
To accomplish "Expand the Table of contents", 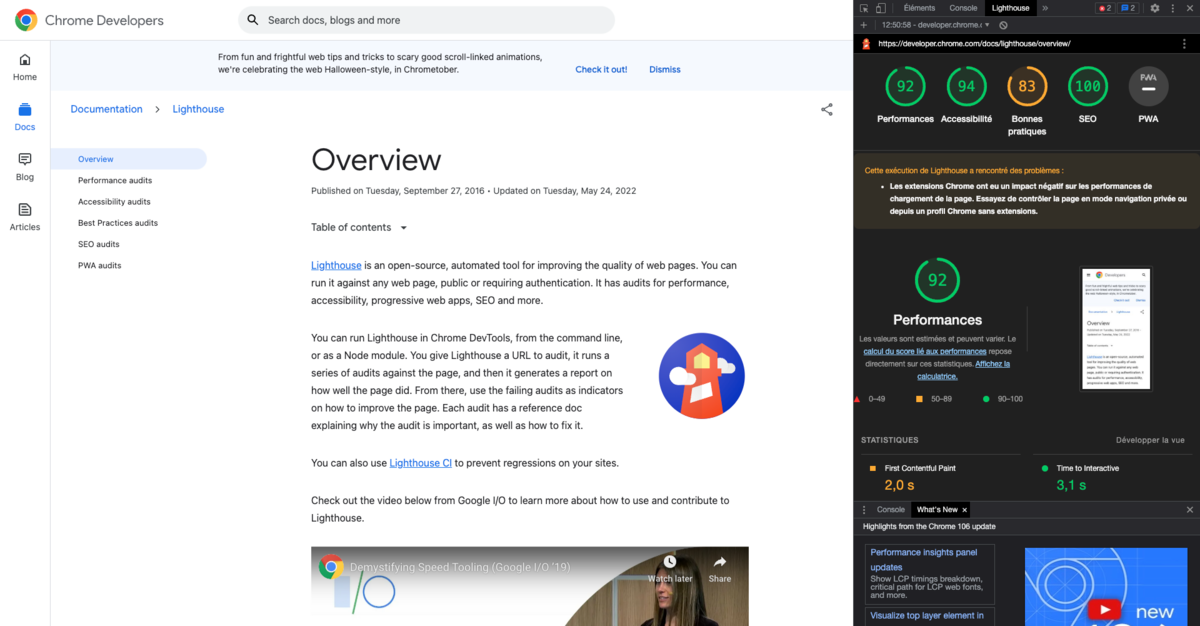I will tap(359, 227).
